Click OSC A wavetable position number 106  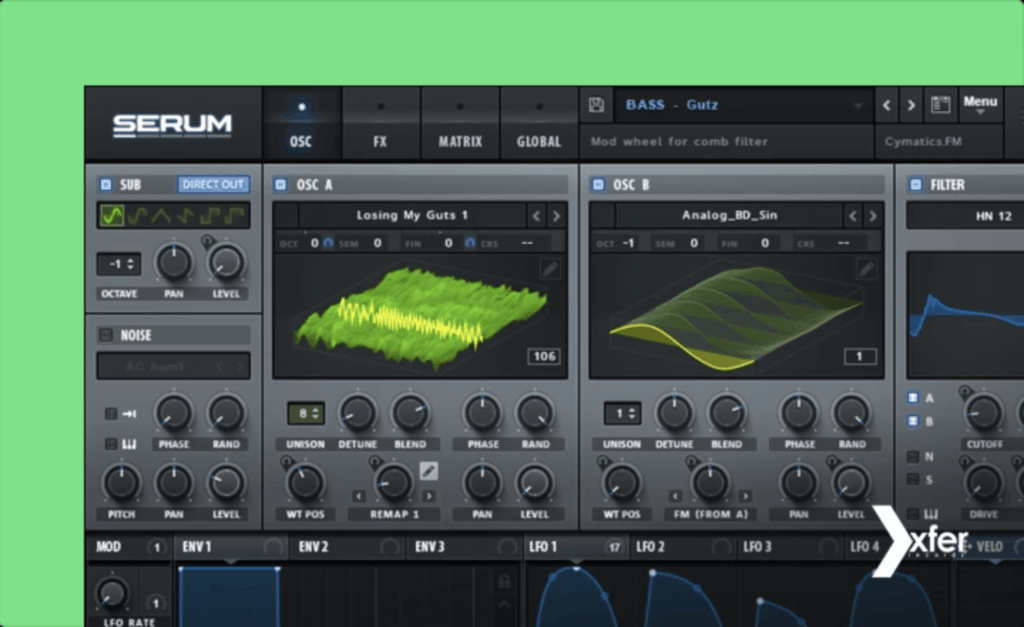(x=545, y=357)
